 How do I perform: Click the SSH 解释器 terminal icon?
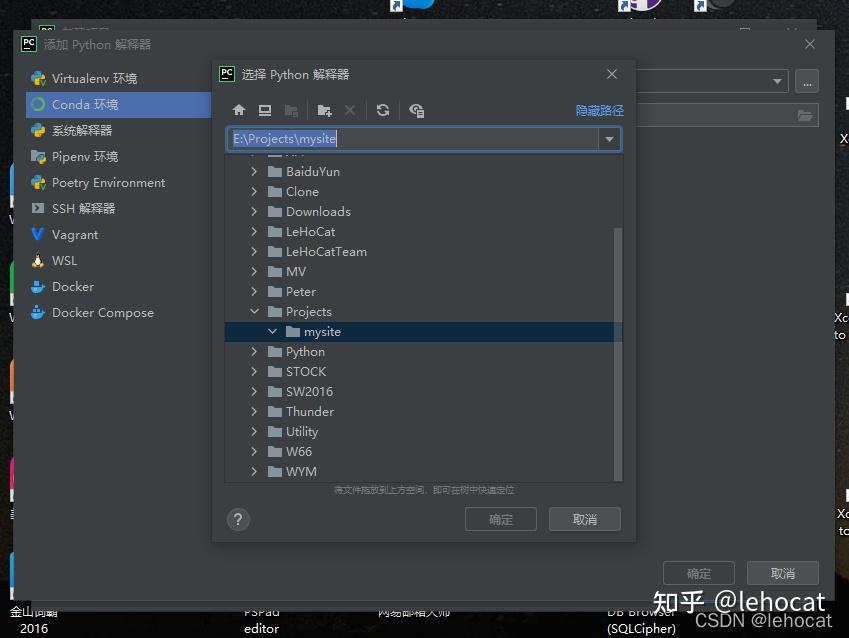tap(38, 208)
